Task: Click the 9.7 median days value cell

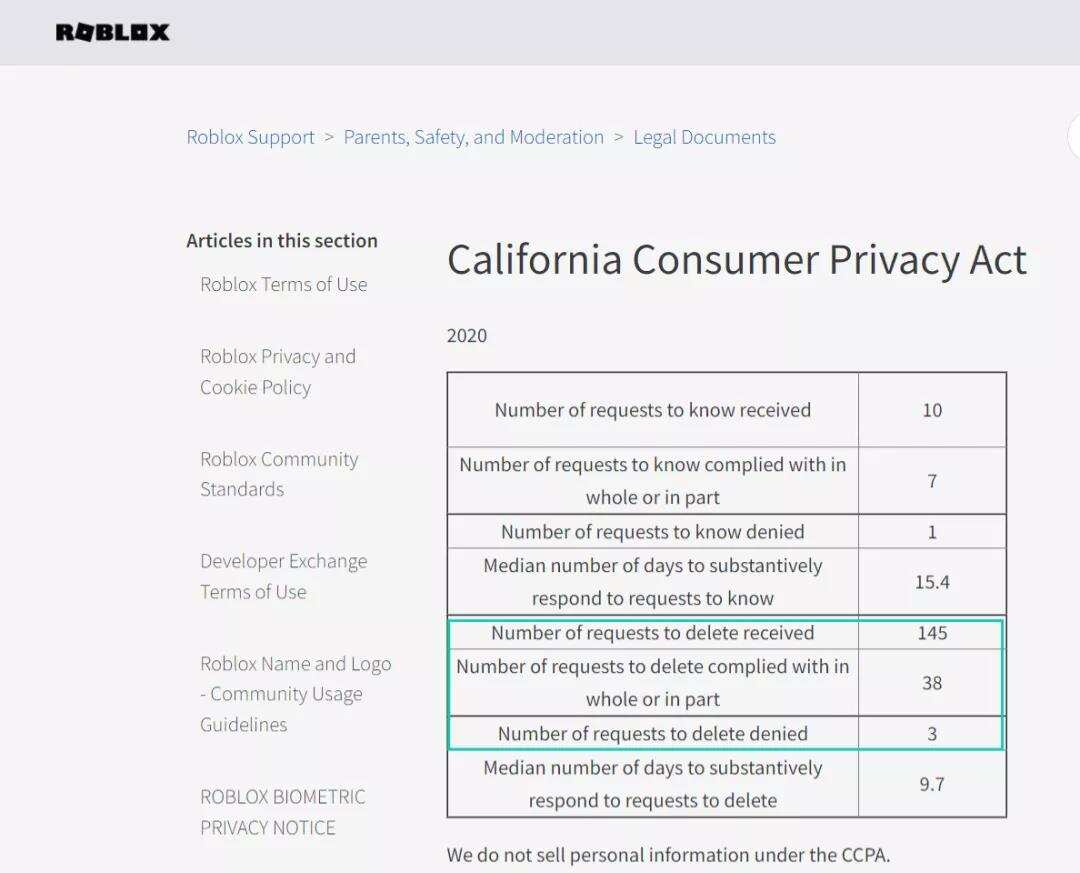Action: tap(932, 784)
